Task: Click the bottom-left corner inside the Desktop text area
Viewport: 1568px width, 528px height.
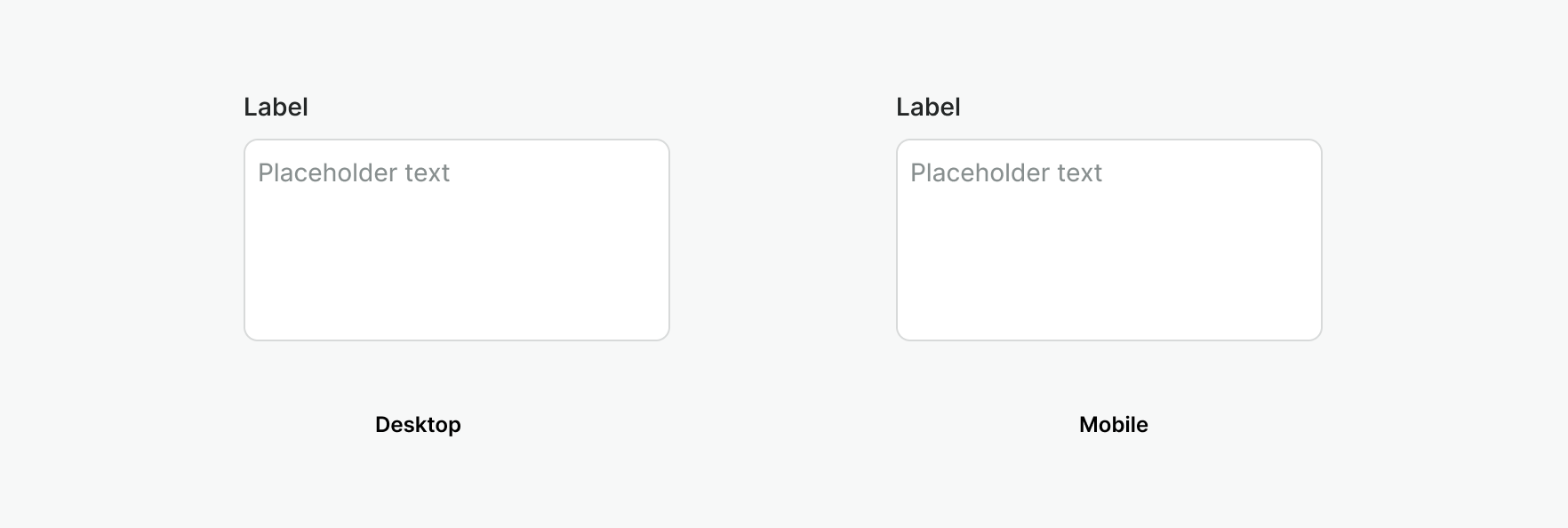Action: (258, 327)
